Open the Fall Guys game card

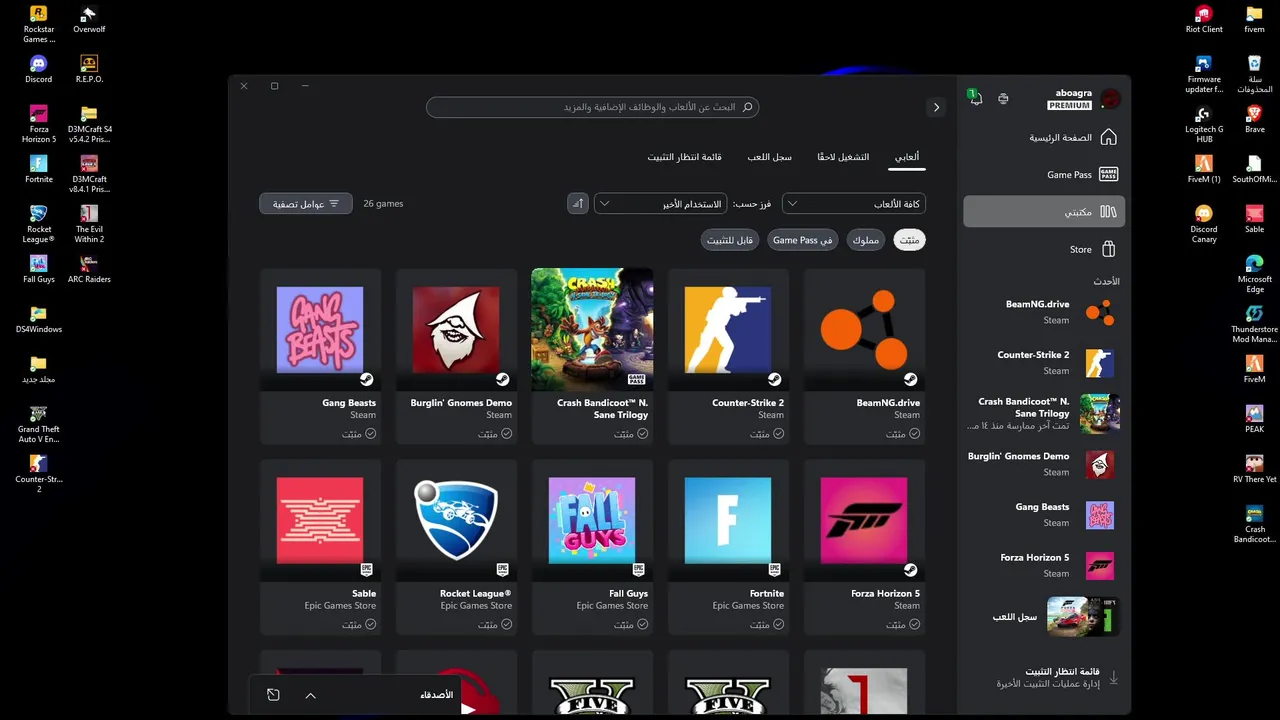point(592,547)
